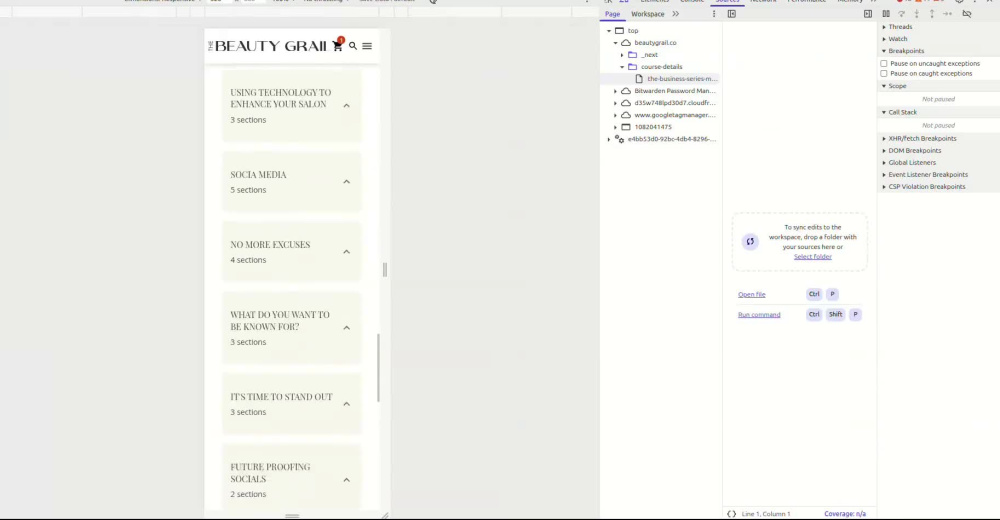The height and width of the screenshot is (520, 1000).
Task: Open the hamburger menu in the site header
Action: click(x=367, y=46)
